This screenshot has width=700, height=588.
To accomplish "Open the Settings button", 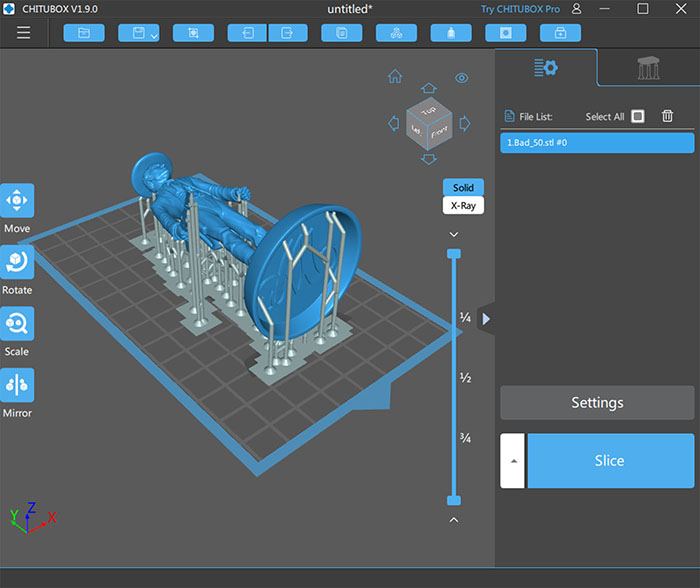I will coord(597,403).
